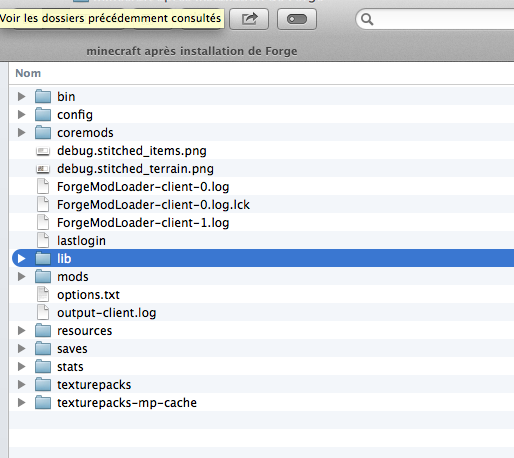Click the config folder icon

pos(43,114)
